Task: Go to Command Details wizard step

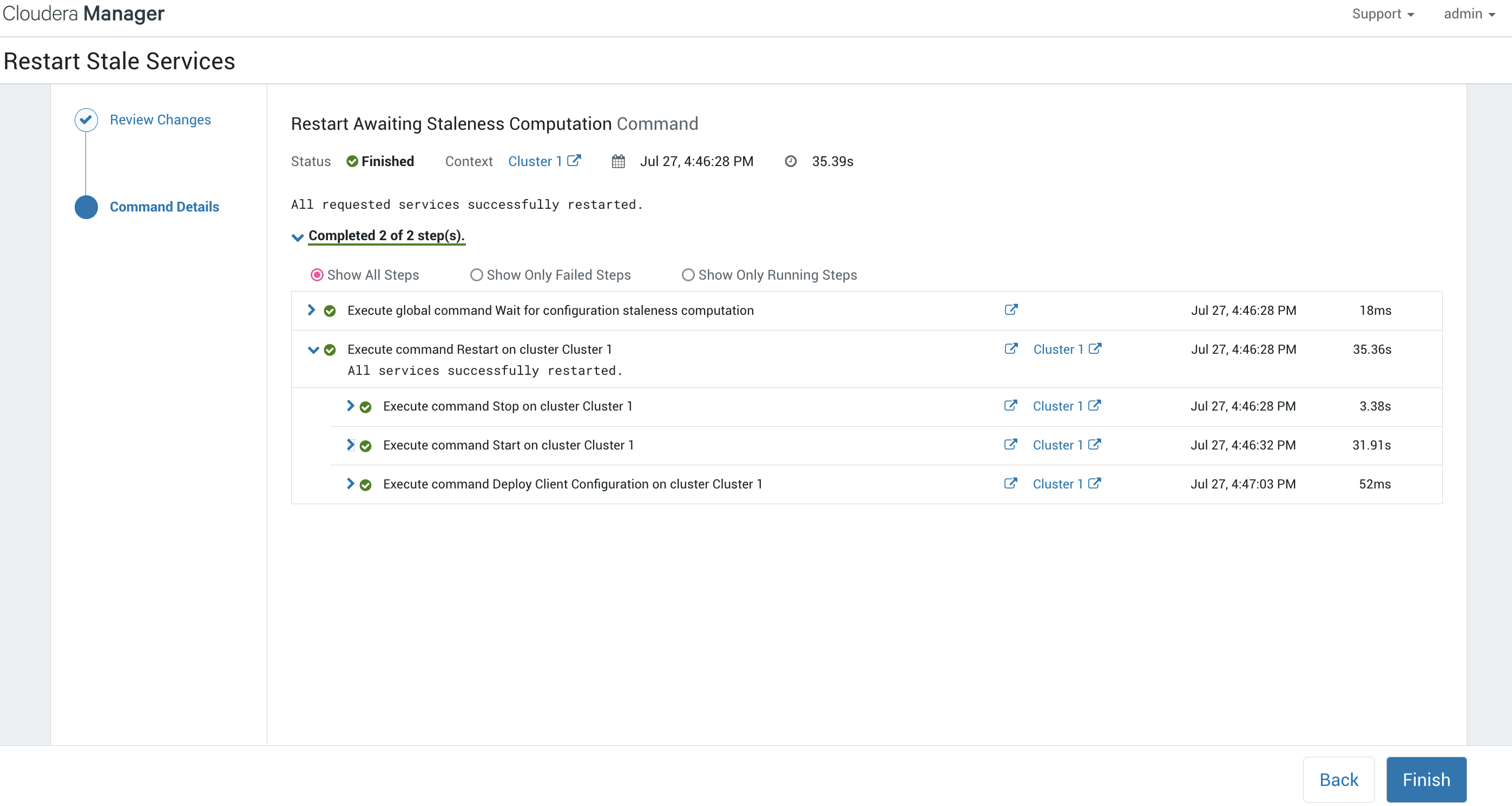Action: (x=165, y=207)
